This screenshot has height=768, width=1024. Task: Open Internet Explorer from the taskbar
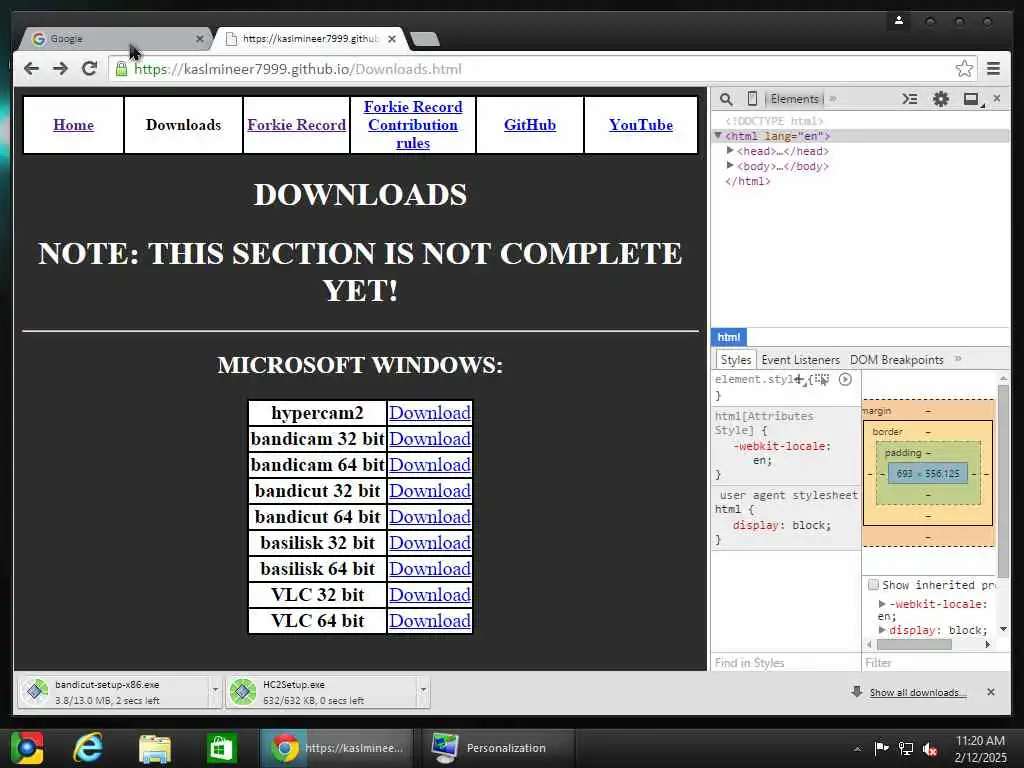(x=88, y=748)
